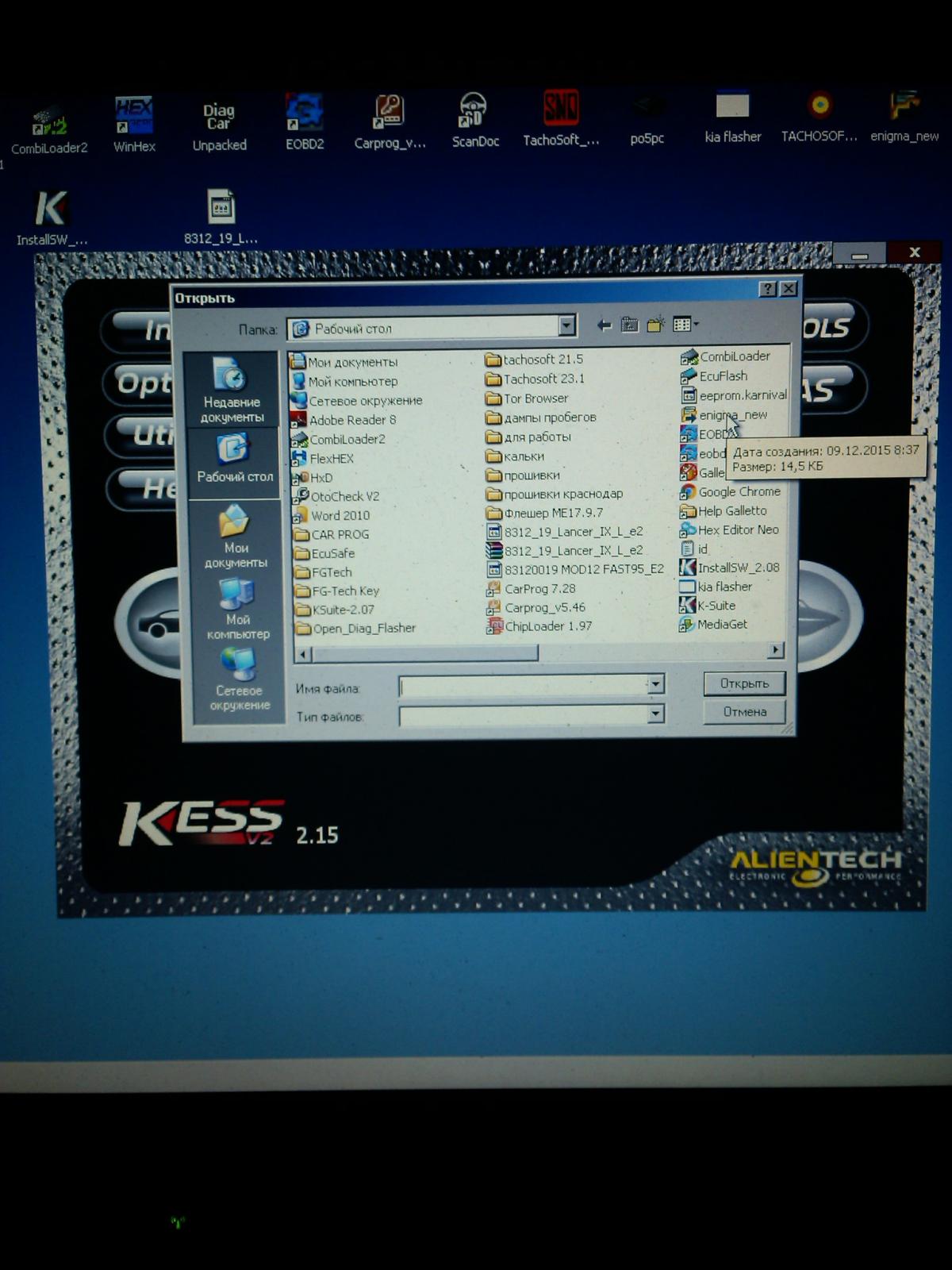Select Adobe Reader 8 in the file list

pos(344,420)
